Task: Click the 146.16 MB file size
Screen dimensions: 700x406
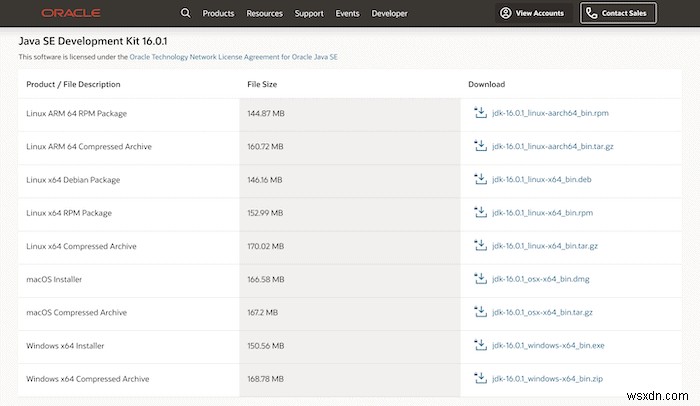Action: click(265, 180)
